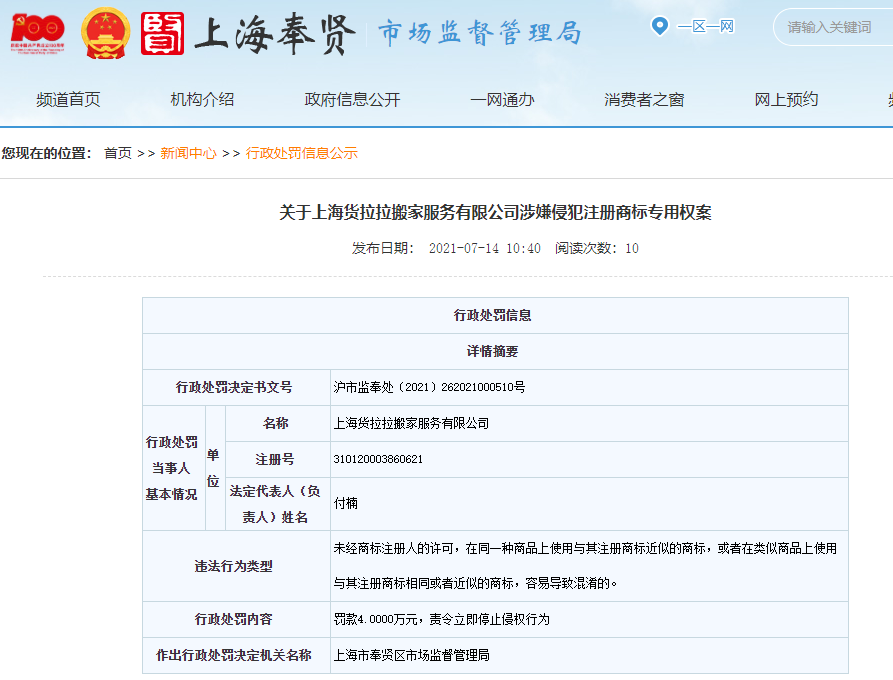Click the 行政处罚决定书文号 label cell
893x680 pixels.
234,387
